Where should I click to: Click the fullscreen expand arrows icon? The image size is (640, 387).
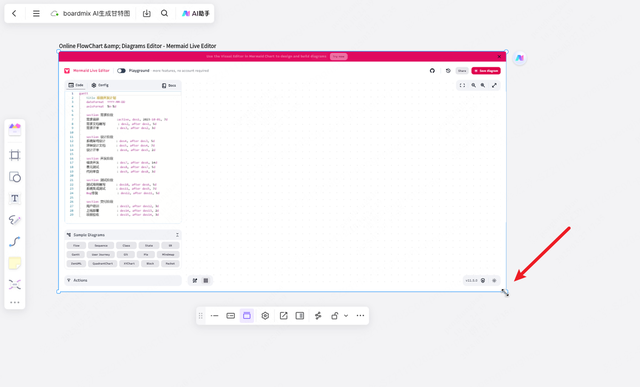click(494, 85)
